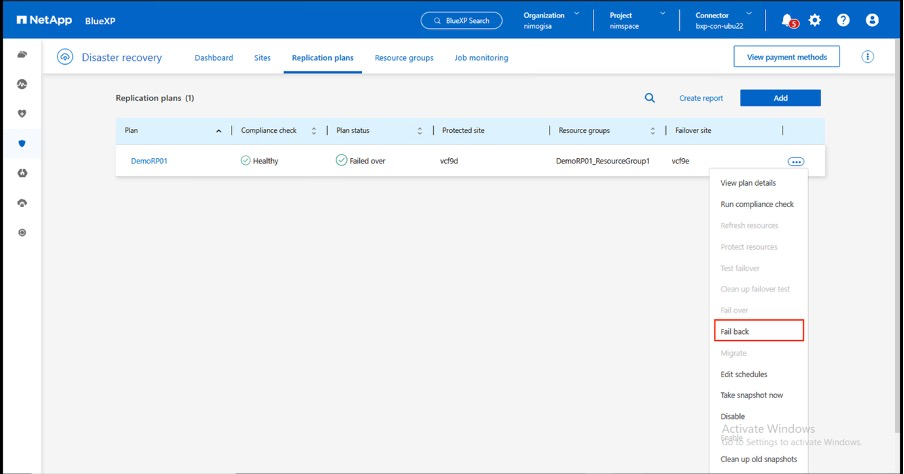Click the cloud Storage icon in left sidebar

point(22,54)
